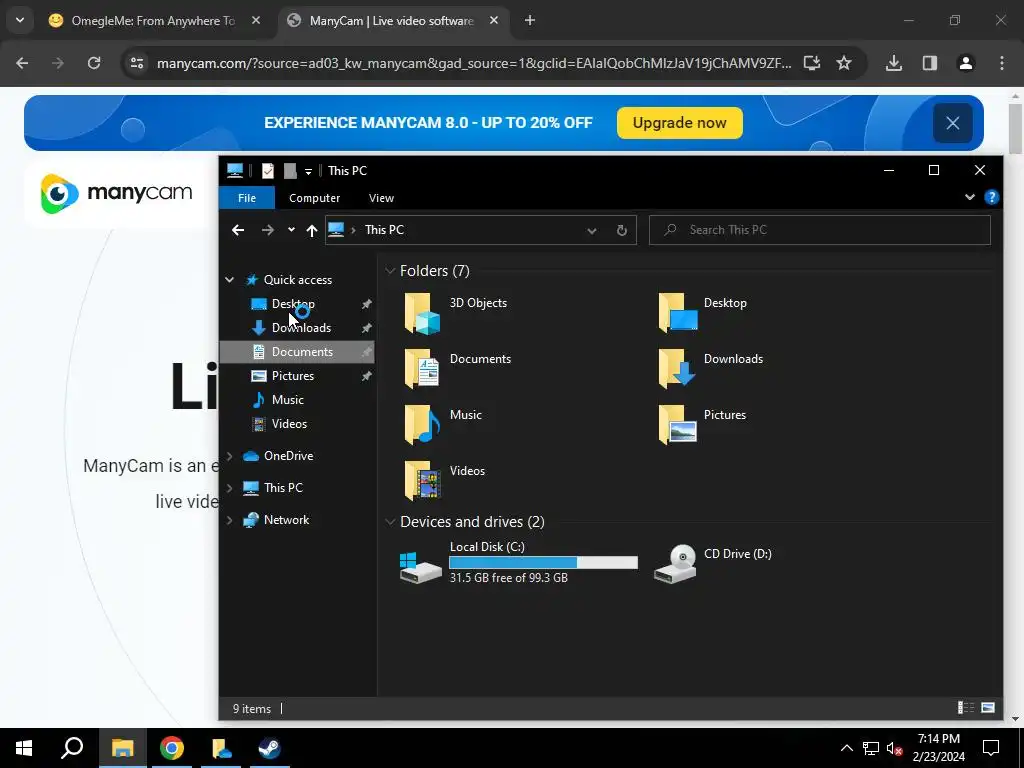The image size is (1024, 768).
Task: Open the View ribbon tab
Action: (381, 198)
